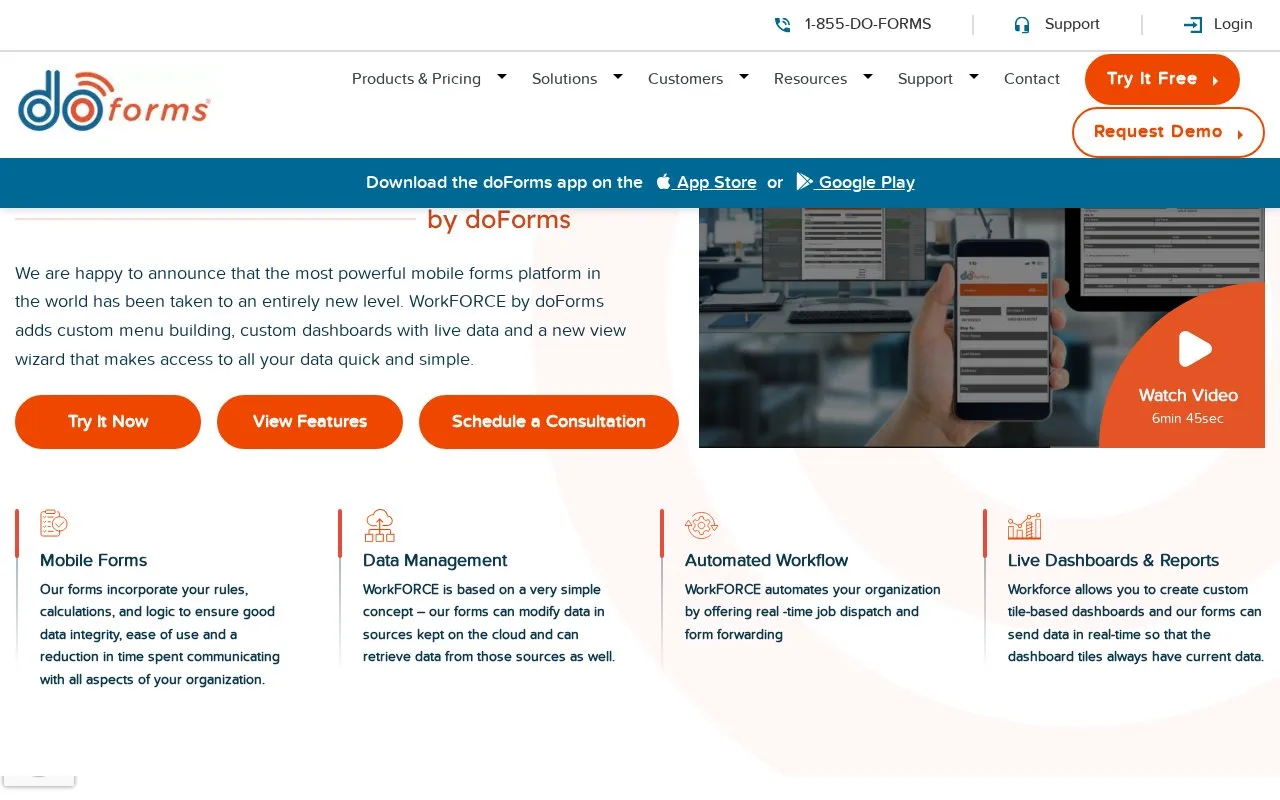The height and width of the screenshot is (800, 1280).
Task: Click the View Features button
Action: click(x=310, y=422)
